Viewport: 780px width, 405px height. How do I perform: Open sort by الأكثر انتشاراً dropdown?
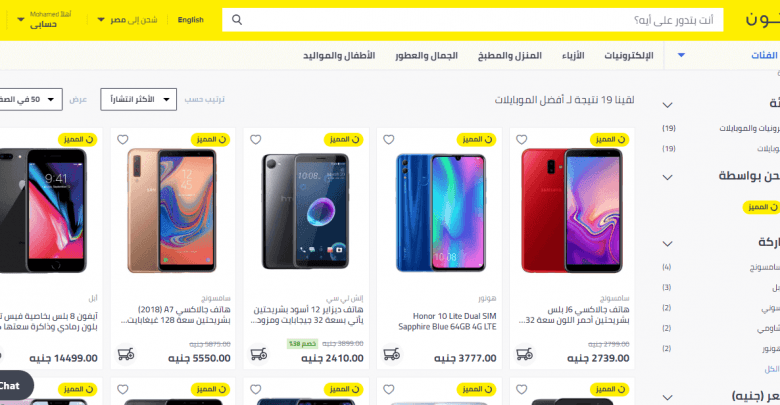tap(138, 100)
